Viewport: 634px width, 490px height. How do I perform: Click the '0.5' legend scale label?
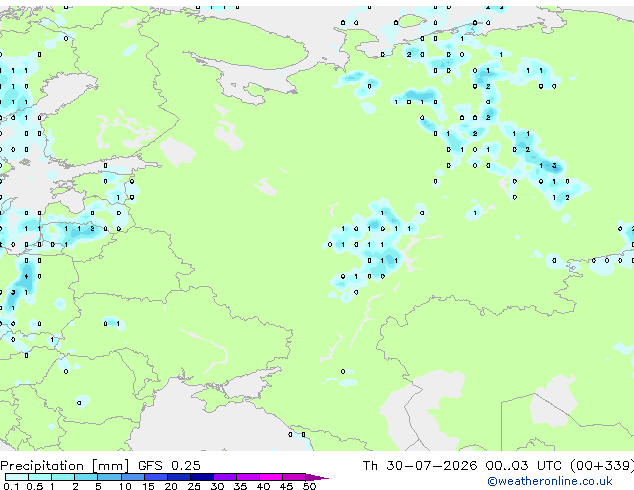35,486
